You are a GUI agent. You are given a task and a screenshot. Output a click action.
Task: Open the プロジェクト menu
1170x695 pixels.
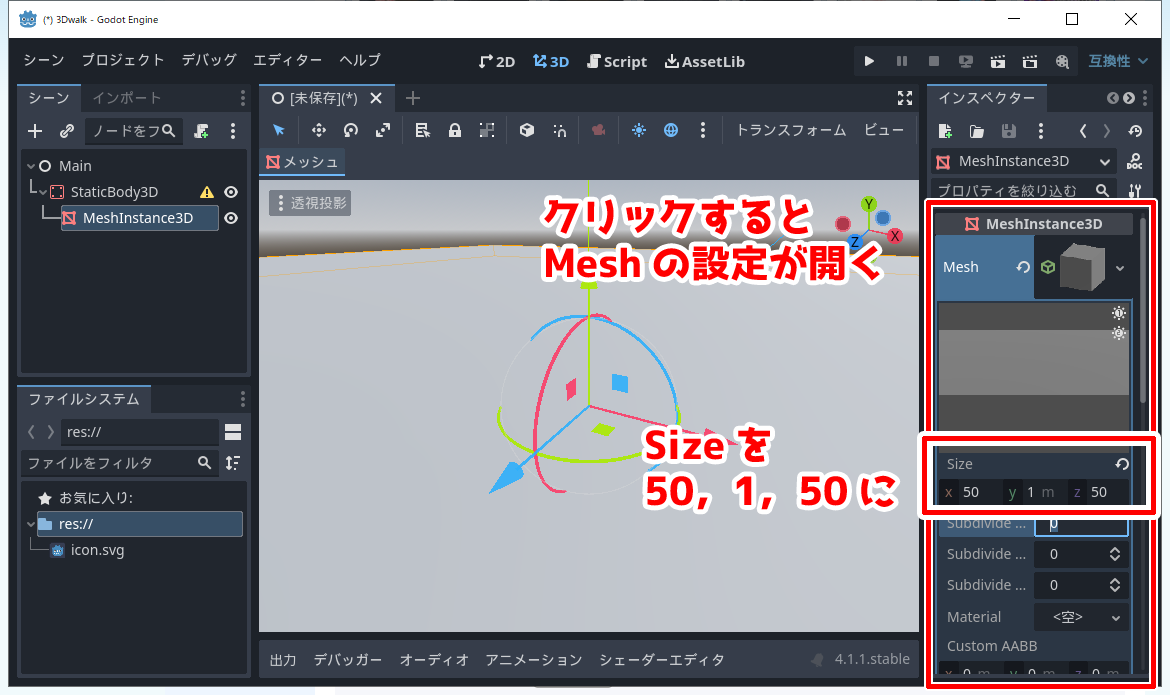tap(123, 60)
